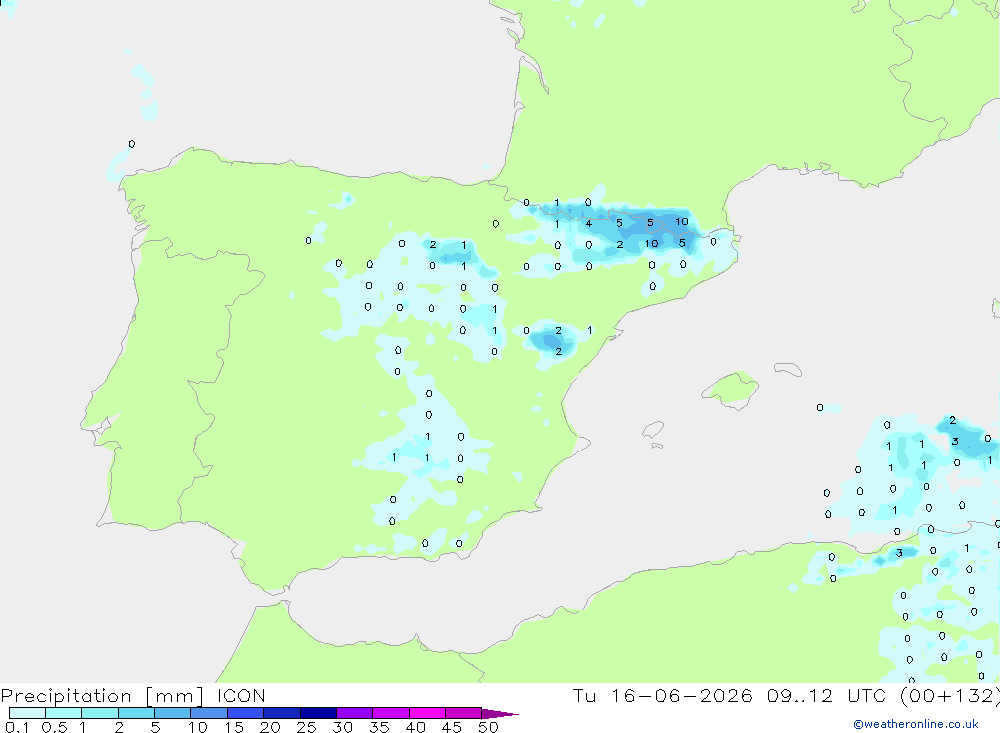Click the legend tick label '50'
This screenshot has height=733, width=1000.
click(488, 727)
